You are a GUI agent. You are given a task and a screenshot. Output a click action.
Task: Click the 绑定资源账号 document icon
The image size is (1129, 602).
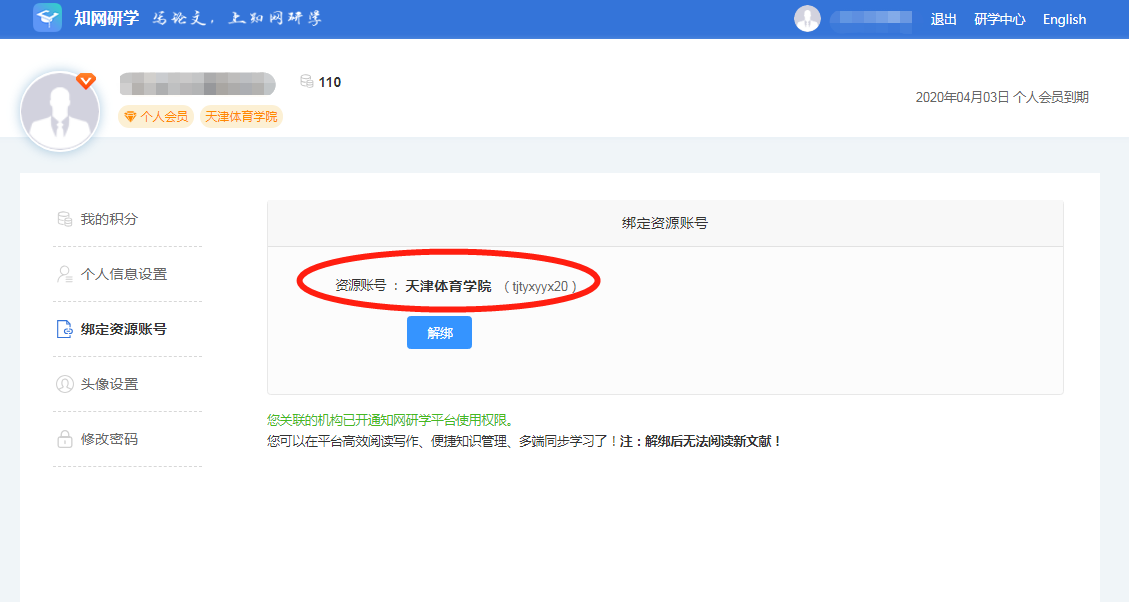pyautogui.click(x=65, y=329)
